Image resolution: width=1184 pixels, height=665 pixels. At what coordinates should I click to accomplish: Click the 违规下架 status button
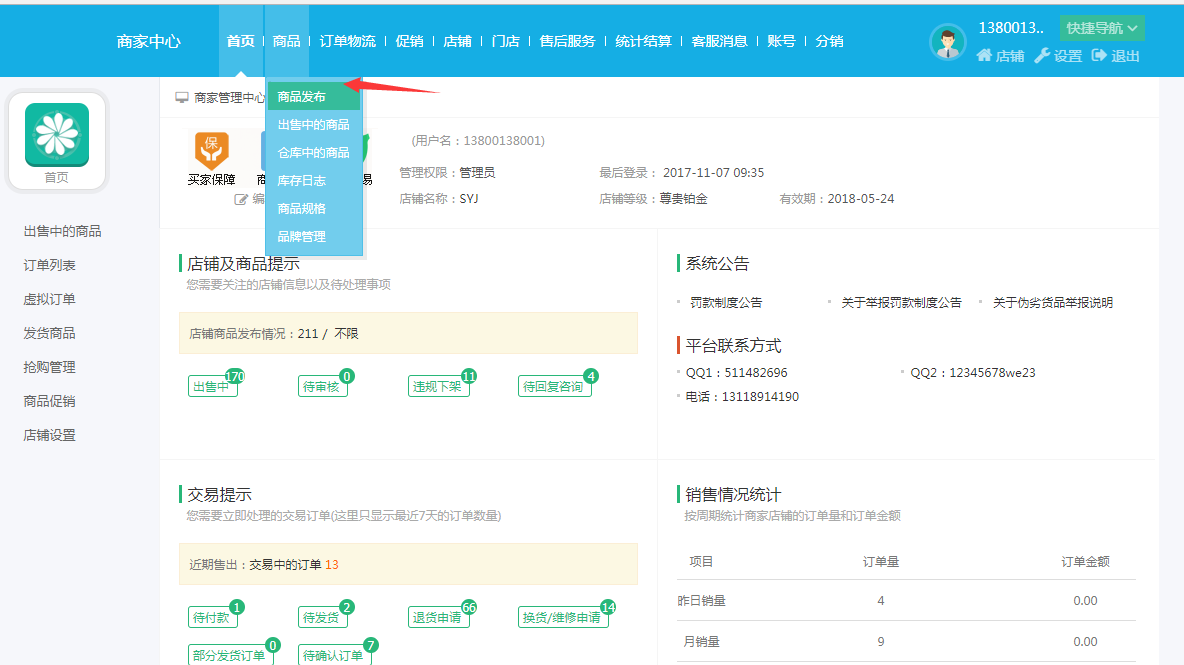click(437, 387)
